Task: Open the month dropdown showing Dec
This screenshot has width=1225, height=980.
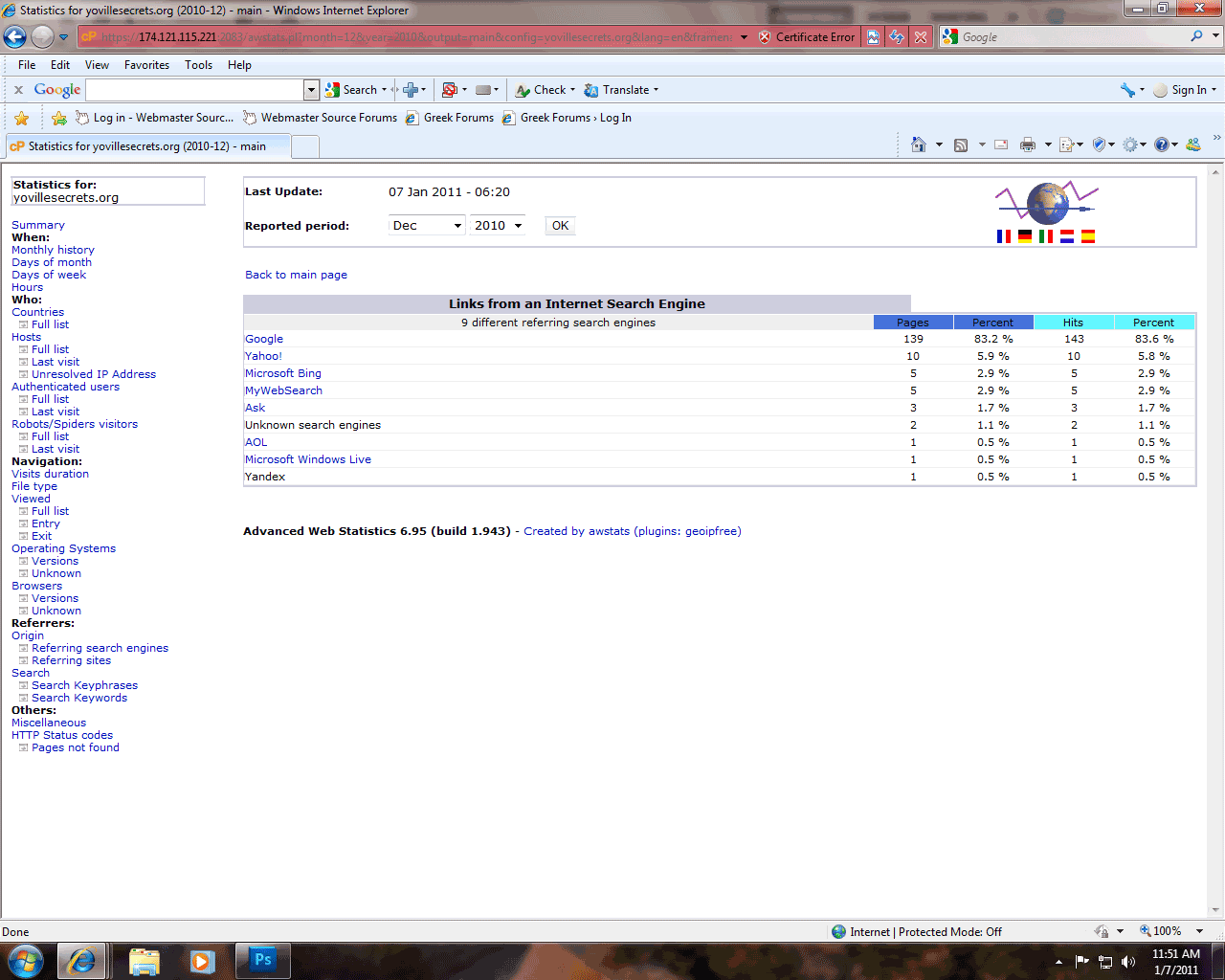Action: click(427, 226)
